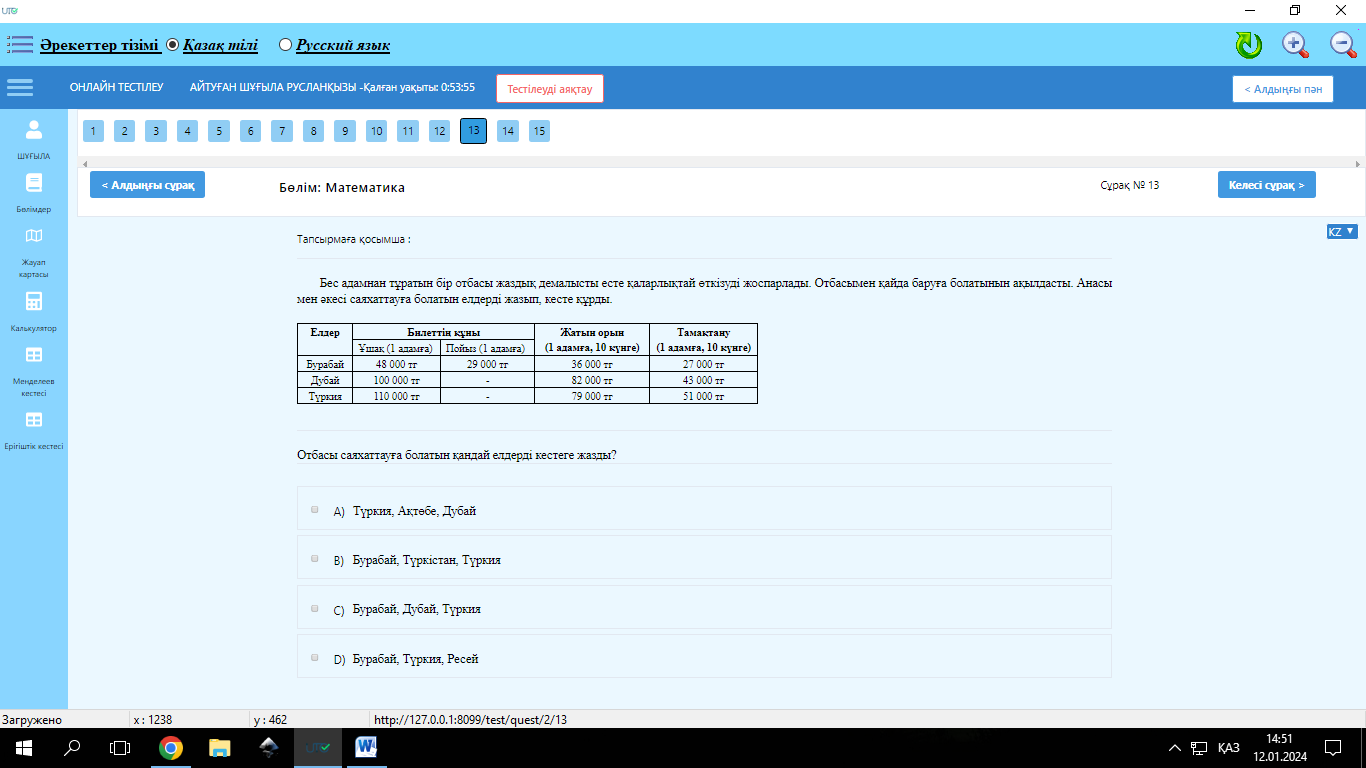Select answer C) Бурабай, Дубай, Түркия
This screenshot has height=768, width=1366.
[315, 608]
